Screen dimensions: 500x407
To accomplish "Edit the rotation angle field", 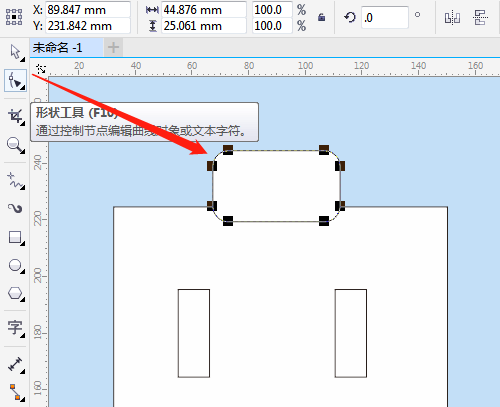I will (x=385, y=17).
